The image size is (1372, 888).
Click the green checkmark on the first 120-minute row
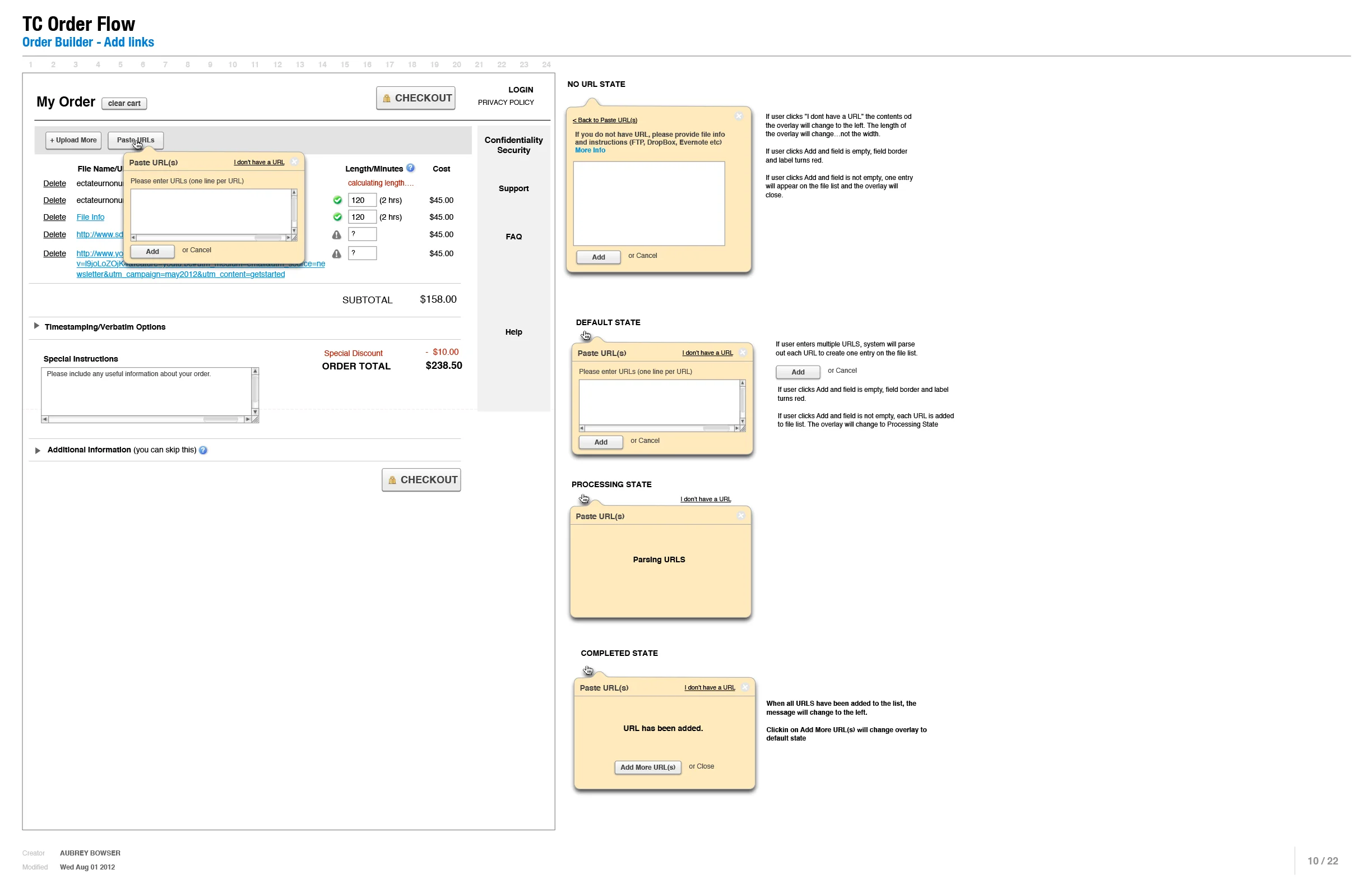coord(337,200)
